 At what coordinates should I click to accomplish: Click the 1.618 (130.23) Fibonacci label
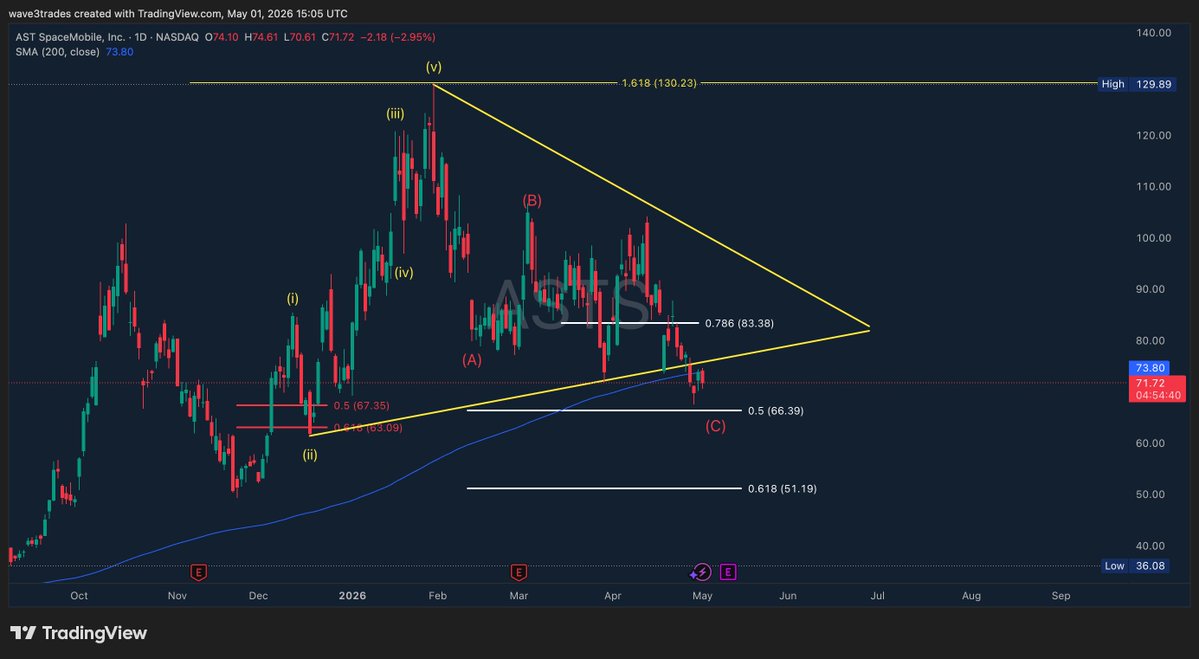(x=659, y=83)
